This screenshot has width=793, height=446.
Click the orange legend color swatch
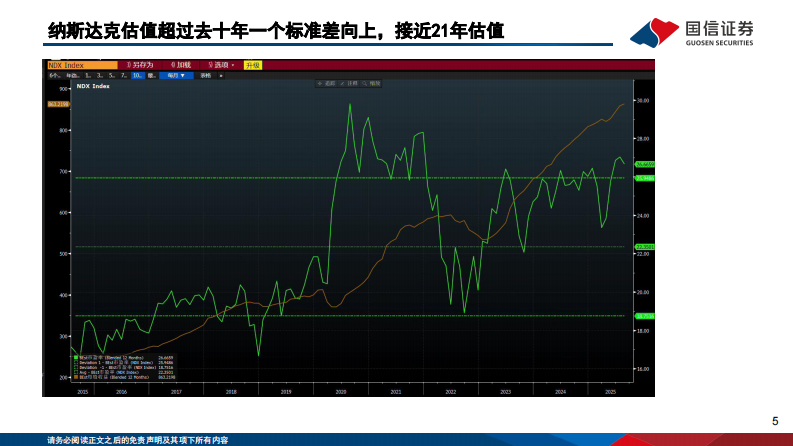[x=75, y=377]
